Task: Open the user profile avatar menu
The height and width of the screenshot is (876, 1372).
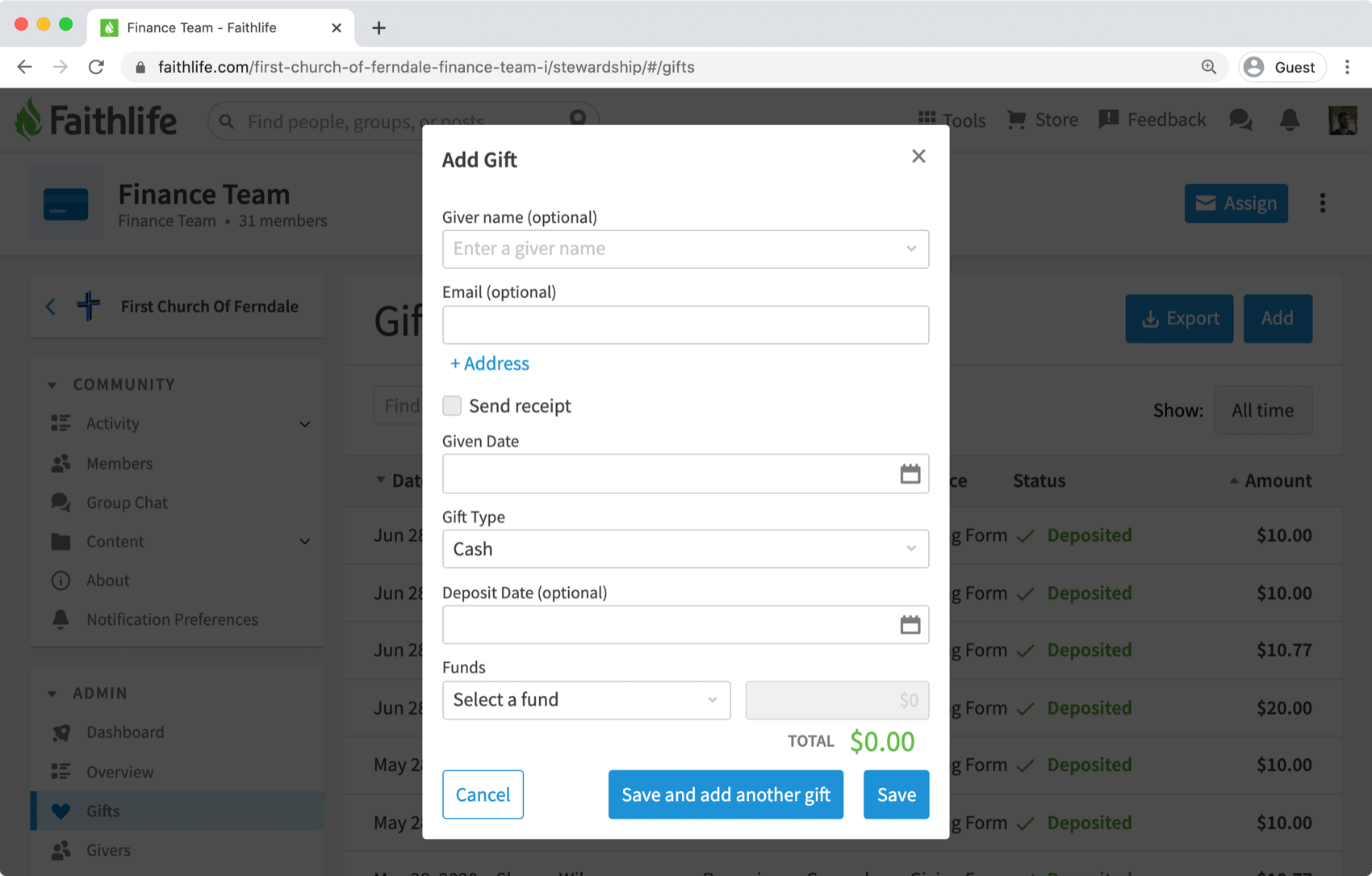Action: [1343, 119]
